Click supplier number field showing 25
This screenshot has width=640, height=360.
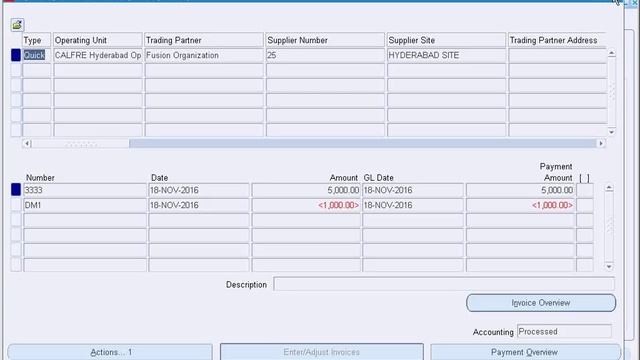click(325, 55)
